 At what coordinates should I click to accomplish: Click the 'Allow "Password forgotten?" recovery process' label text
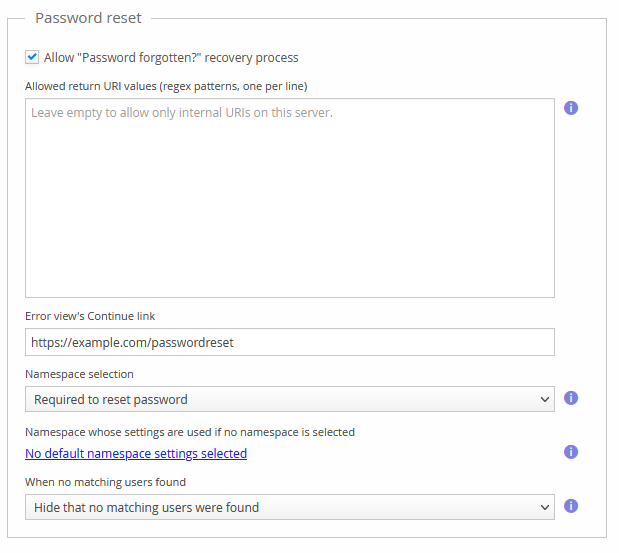pyautogui.click(x=171, y=58)
